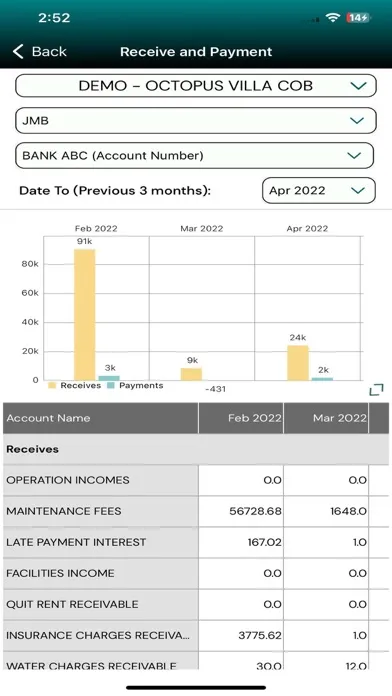This screenshot has width=392, height=696.
Task: Click the 3775.62 insurance charges value
Action: coord(260,635)
